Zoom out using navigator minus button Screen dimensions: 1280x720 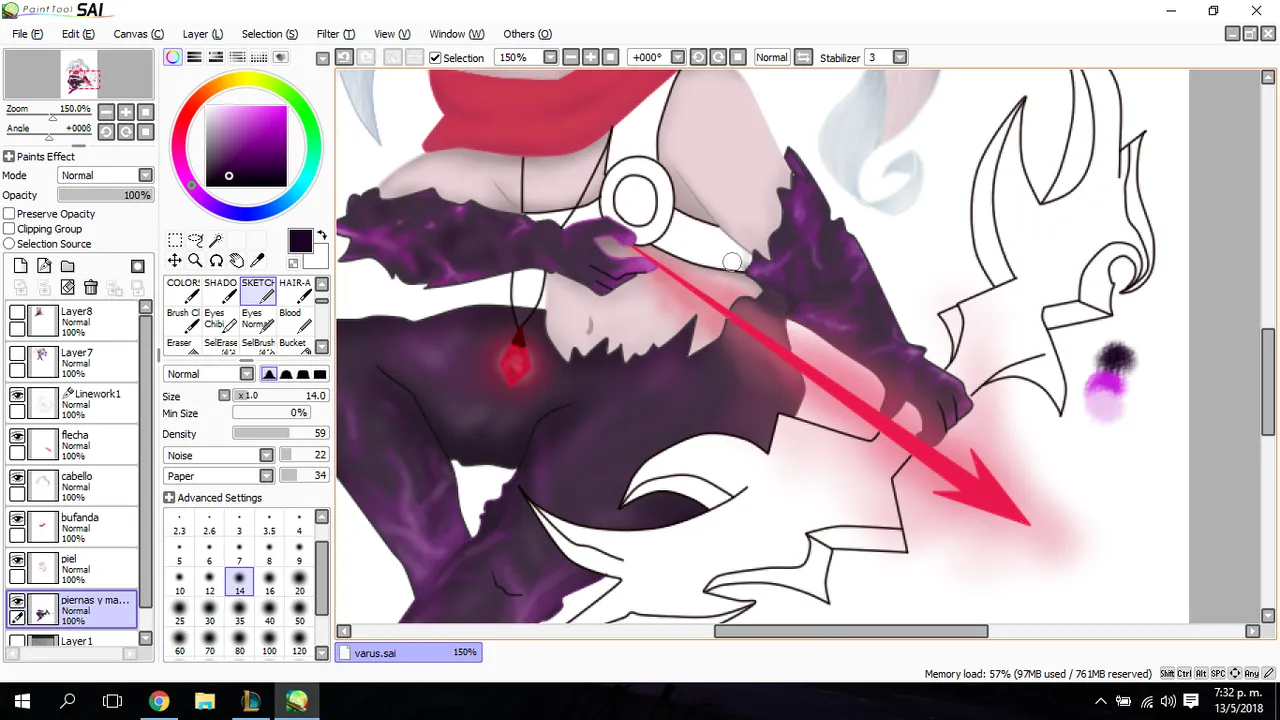(x=105, y=112)
